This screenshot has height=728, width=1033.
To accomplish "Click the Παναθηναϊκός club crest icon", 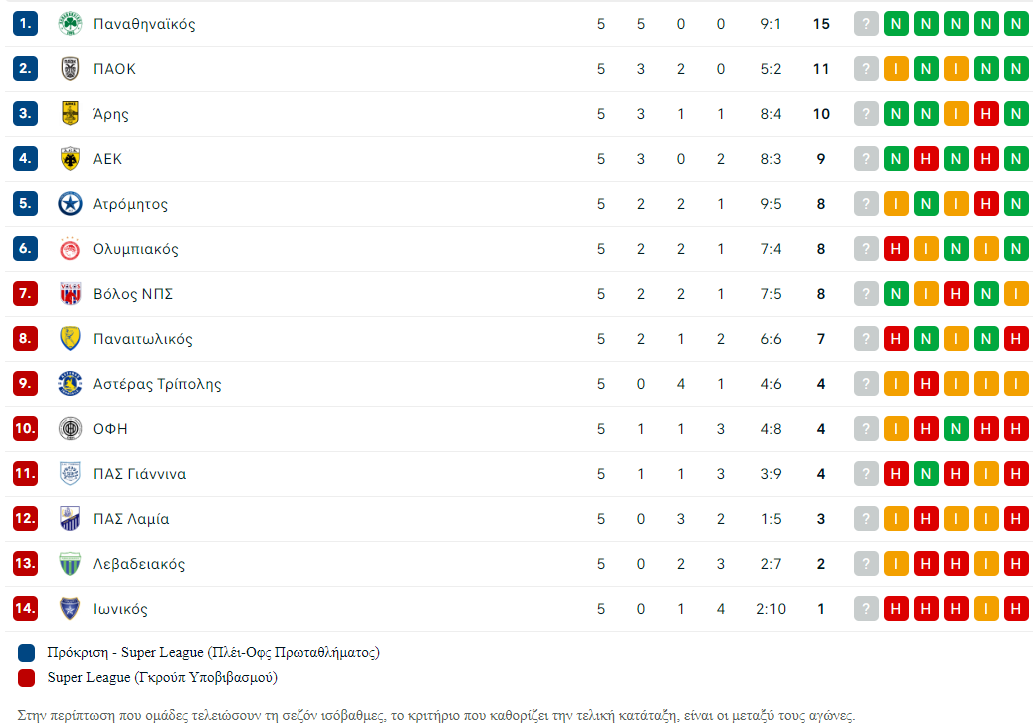I will [x=70, y=24].
